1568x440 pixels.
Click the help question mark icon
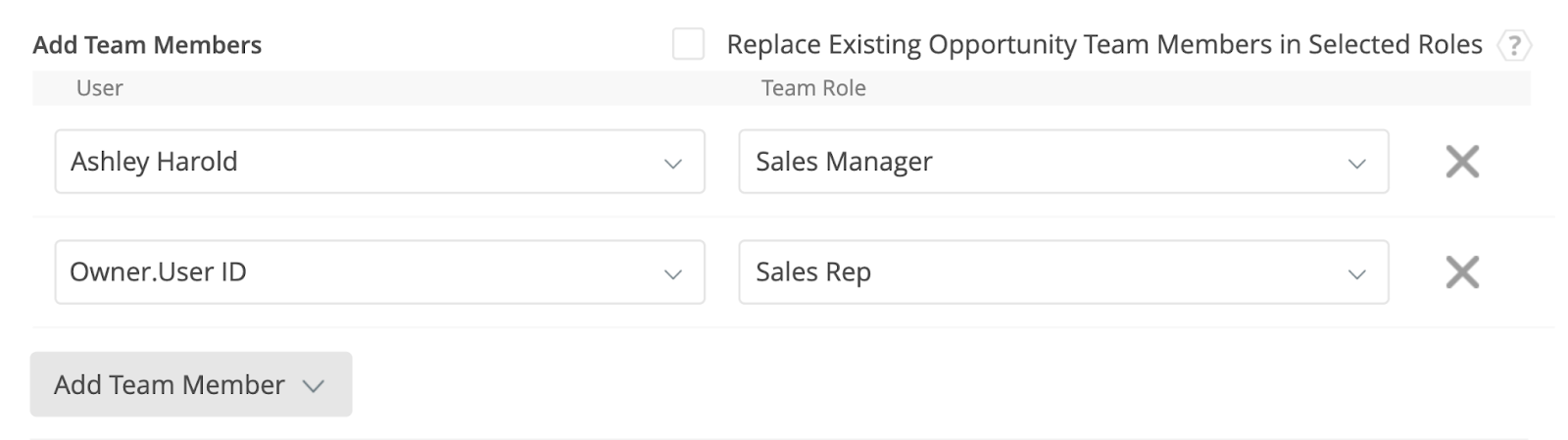[1514, 45]
